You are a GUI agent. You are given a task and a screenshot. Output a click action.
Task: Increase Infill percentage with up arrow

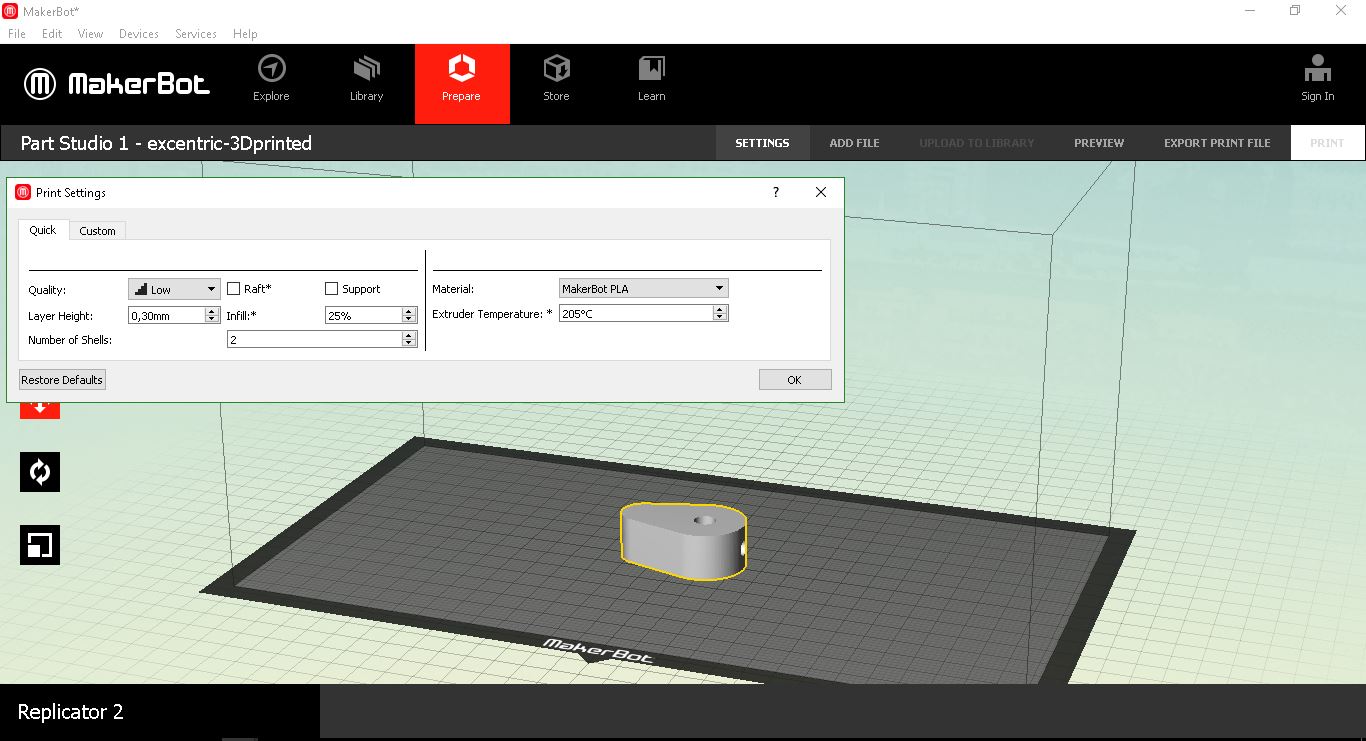click(x=409, y=311)
